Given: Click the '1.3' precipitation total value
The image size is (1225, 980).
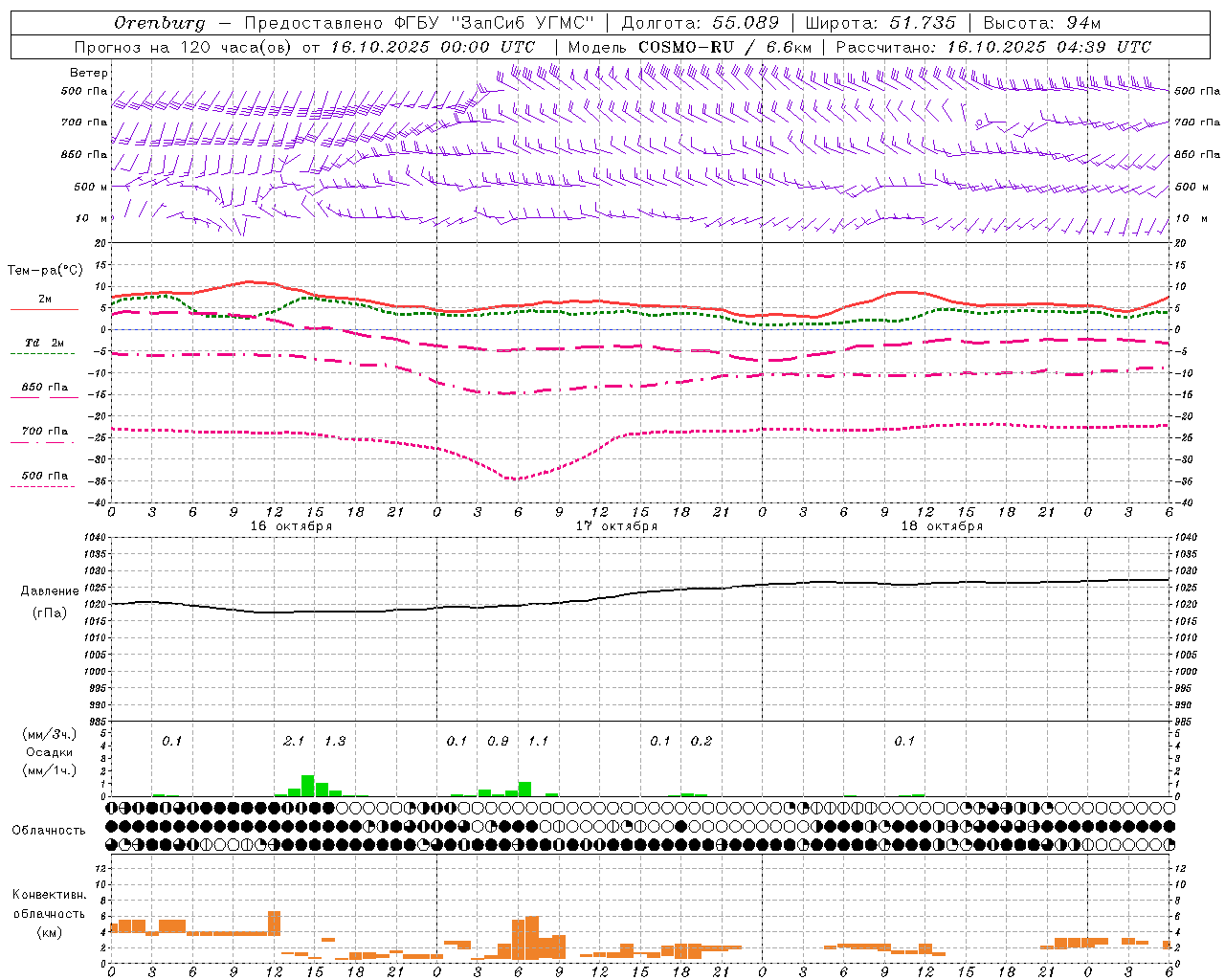Looking at the screenshot, I should tap(335, 741).
